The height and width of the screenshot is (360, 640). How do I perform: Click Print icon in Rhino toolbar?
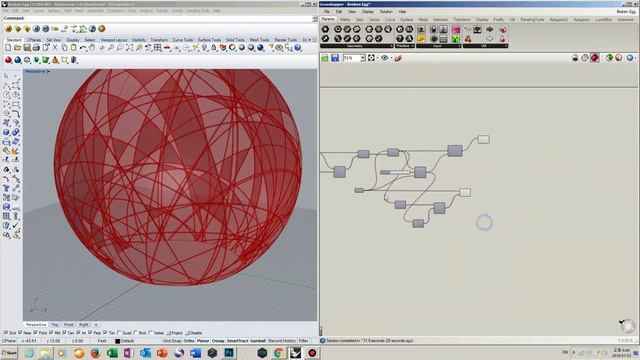coord(36,48)
